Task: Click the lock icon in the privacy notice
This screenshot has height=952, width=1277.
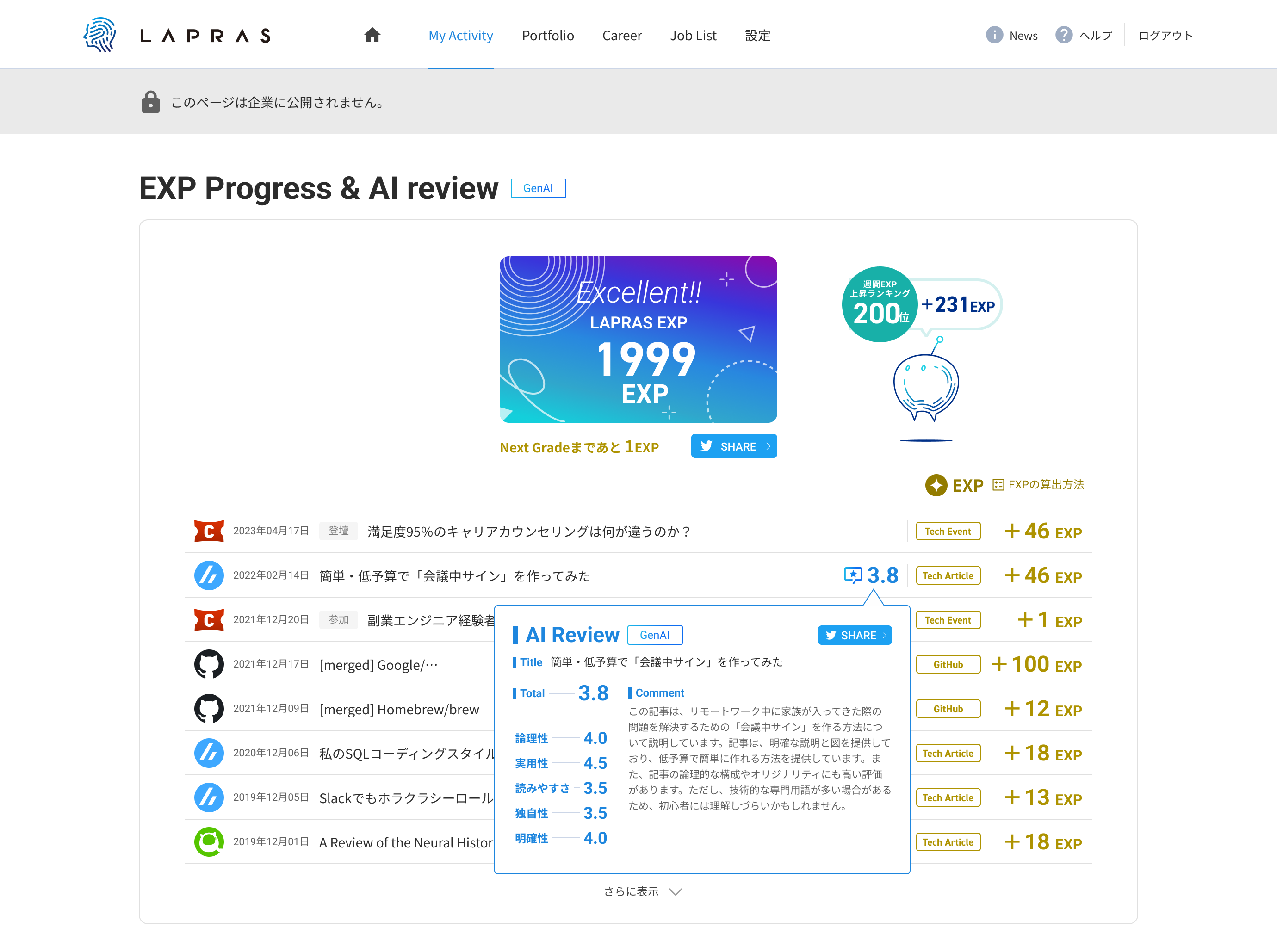Action: pos(150,102)
